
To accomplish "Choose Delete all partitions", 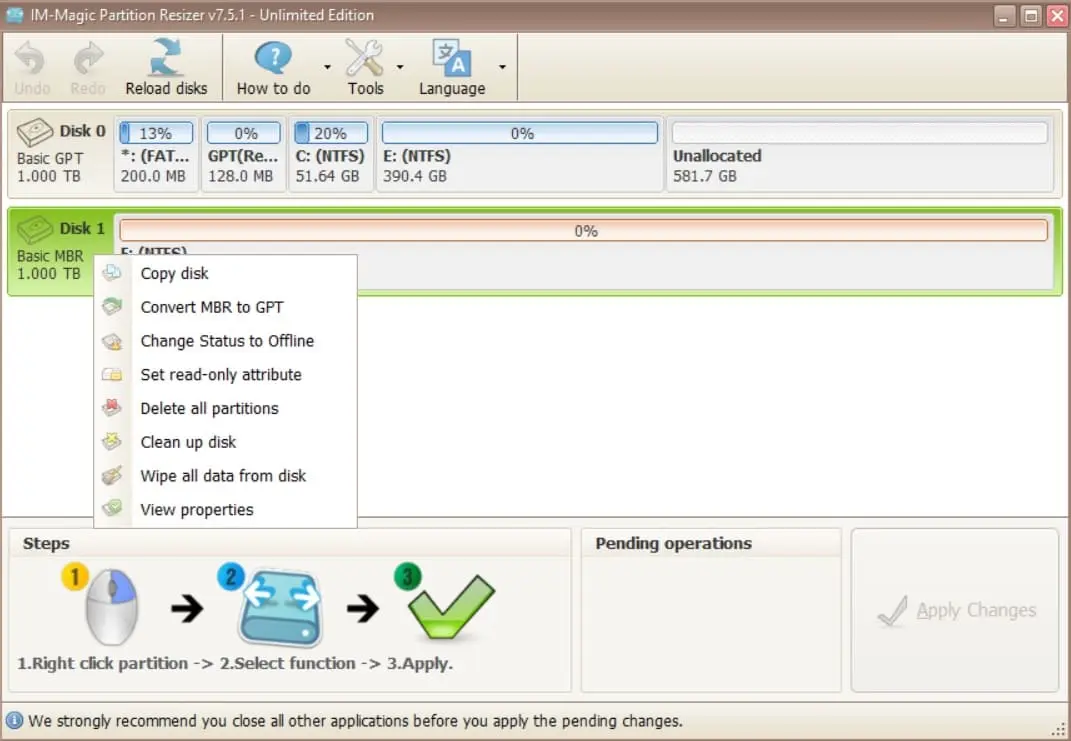I will pyautogui.click(x=225, y=408).
